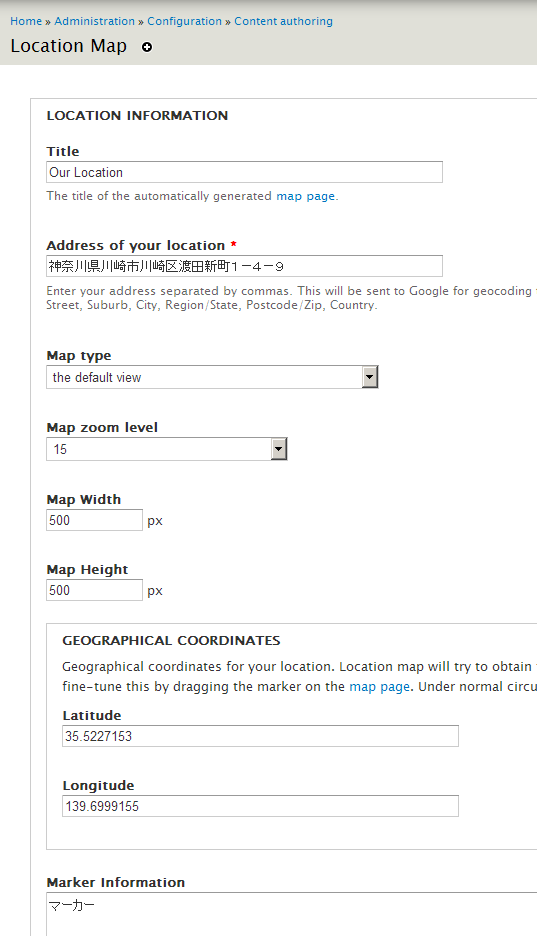Click the Location Map page heading

(x=69, y=46)
